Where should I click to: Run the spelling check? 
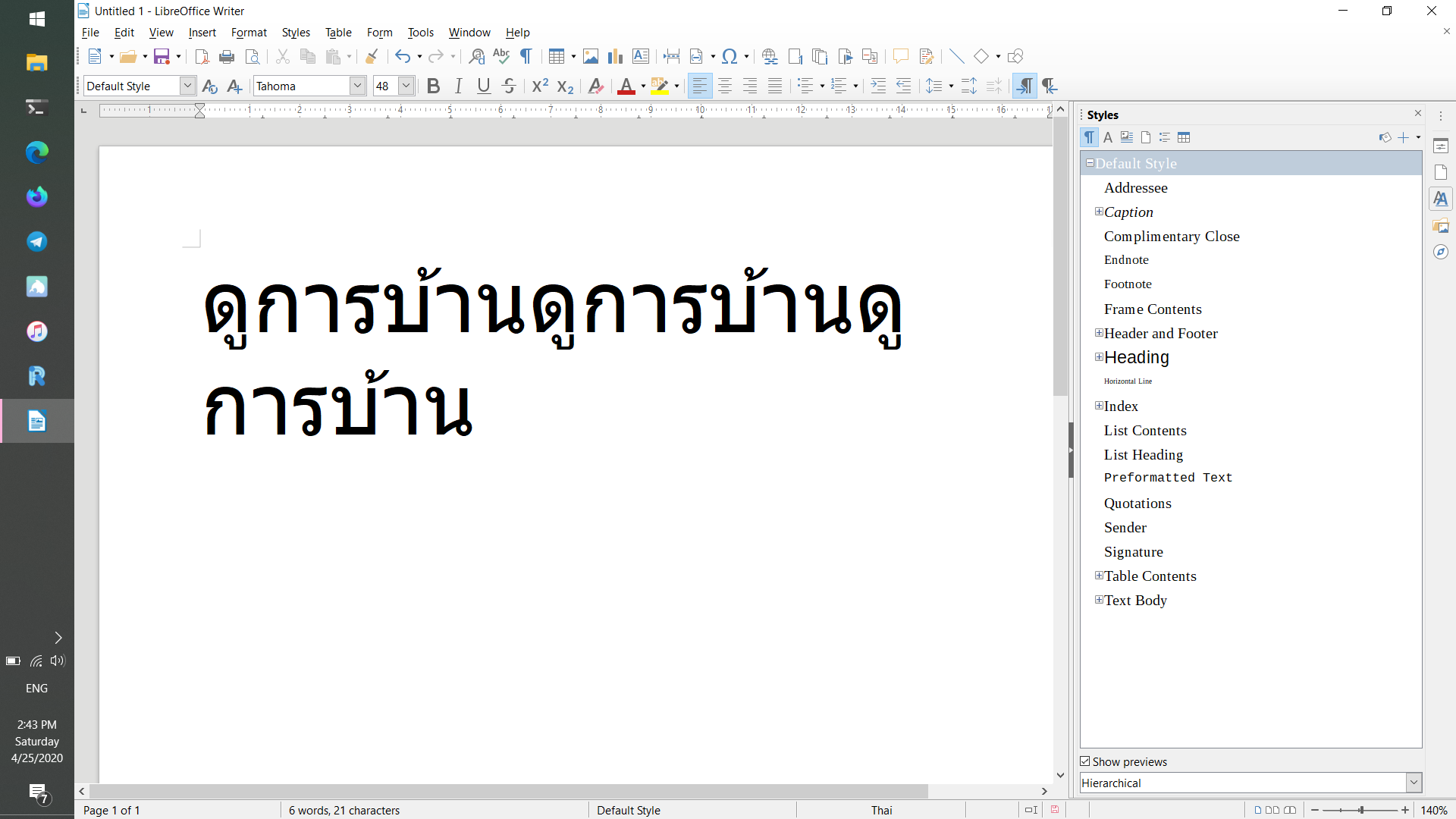pyautogui.click(x=501, y=56)
